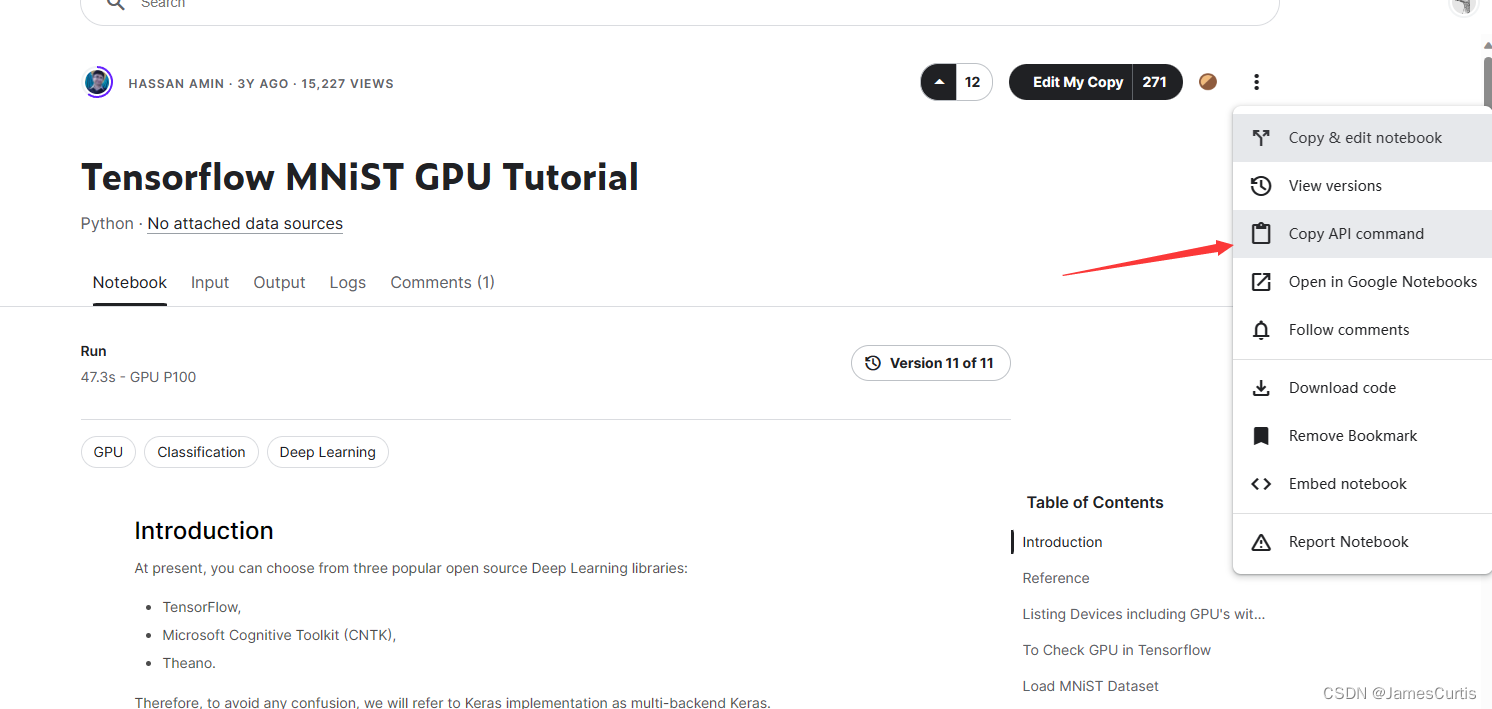The image size is (1492, 709).
Task: Click the GPU tag chip
Action: pyautogui.click(x=108, y=452)
